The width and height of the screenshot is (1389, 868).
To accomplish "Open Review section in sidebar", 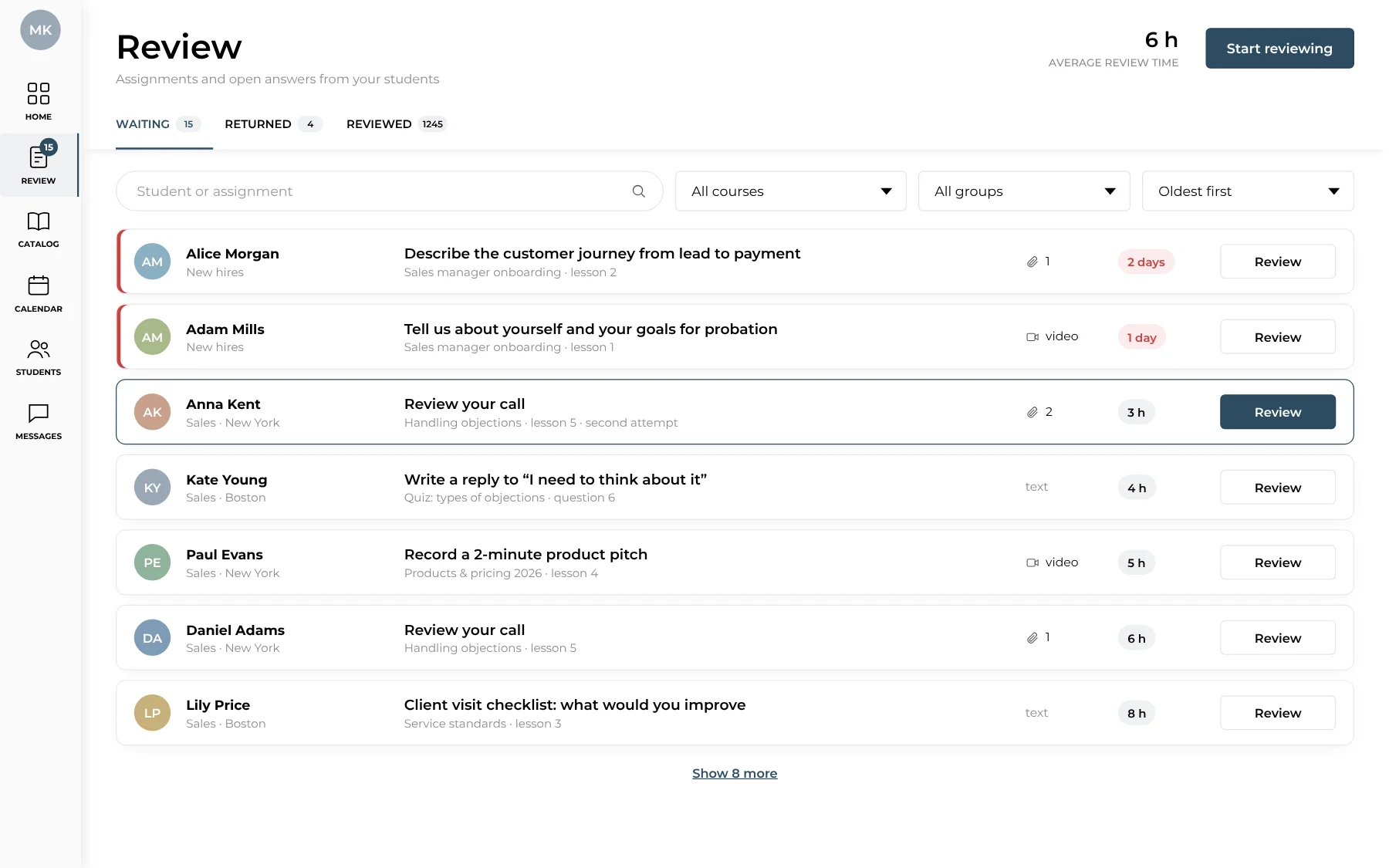I will click(39, 164).
